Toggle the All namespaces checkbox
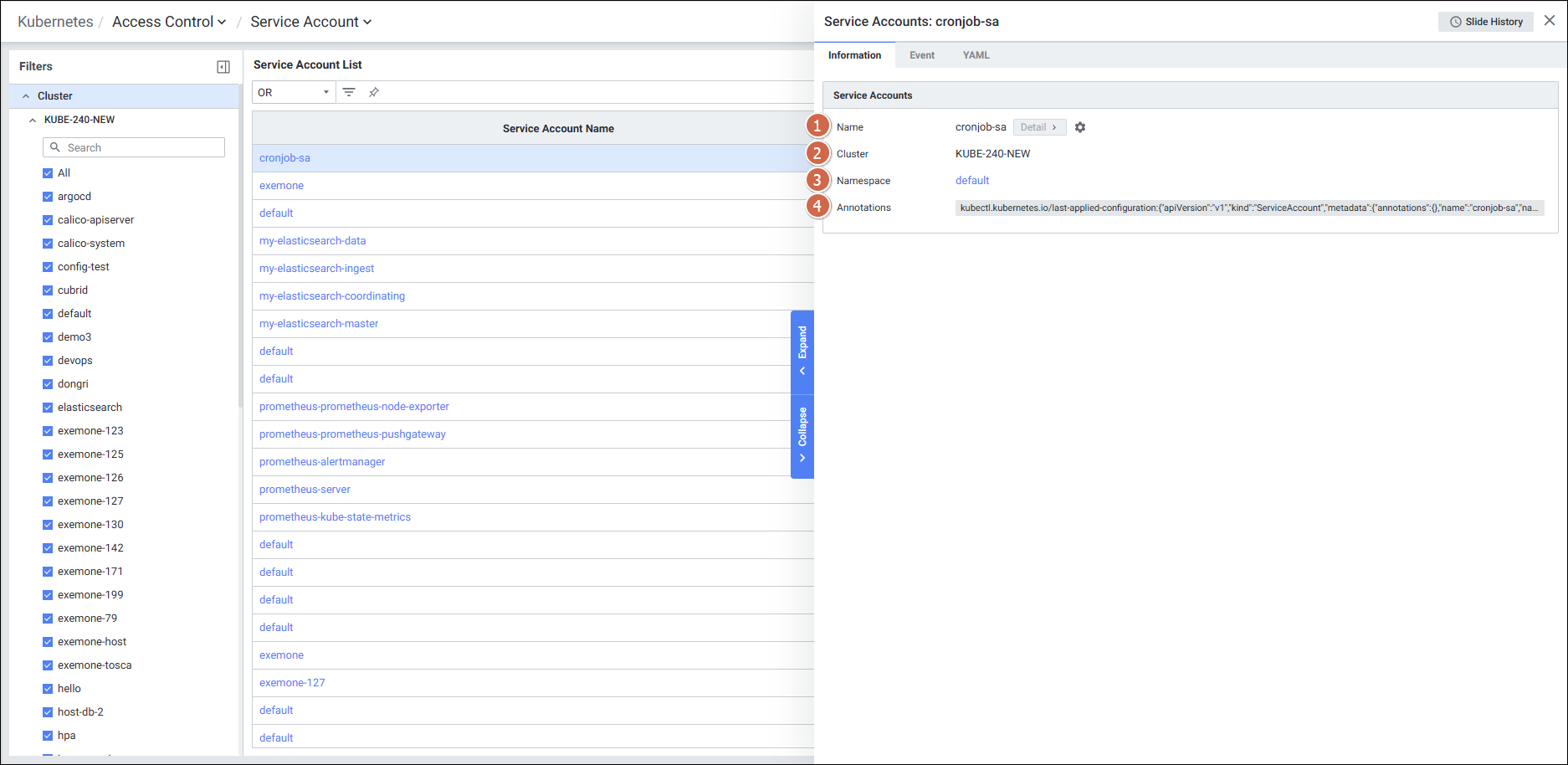 [48, 173]
